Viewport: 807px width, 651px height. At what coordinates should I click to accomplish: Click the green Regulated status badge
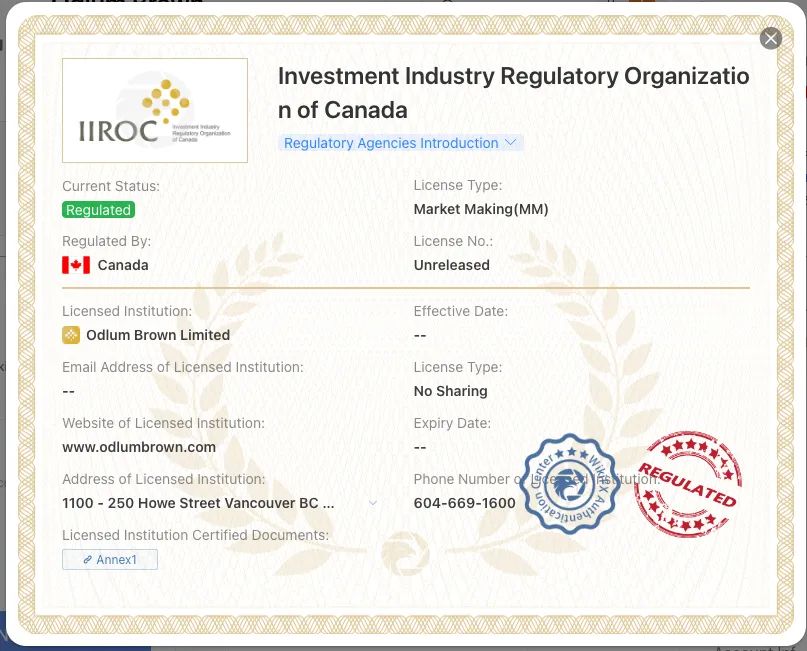pyautogui.click(x=98, y=209)
